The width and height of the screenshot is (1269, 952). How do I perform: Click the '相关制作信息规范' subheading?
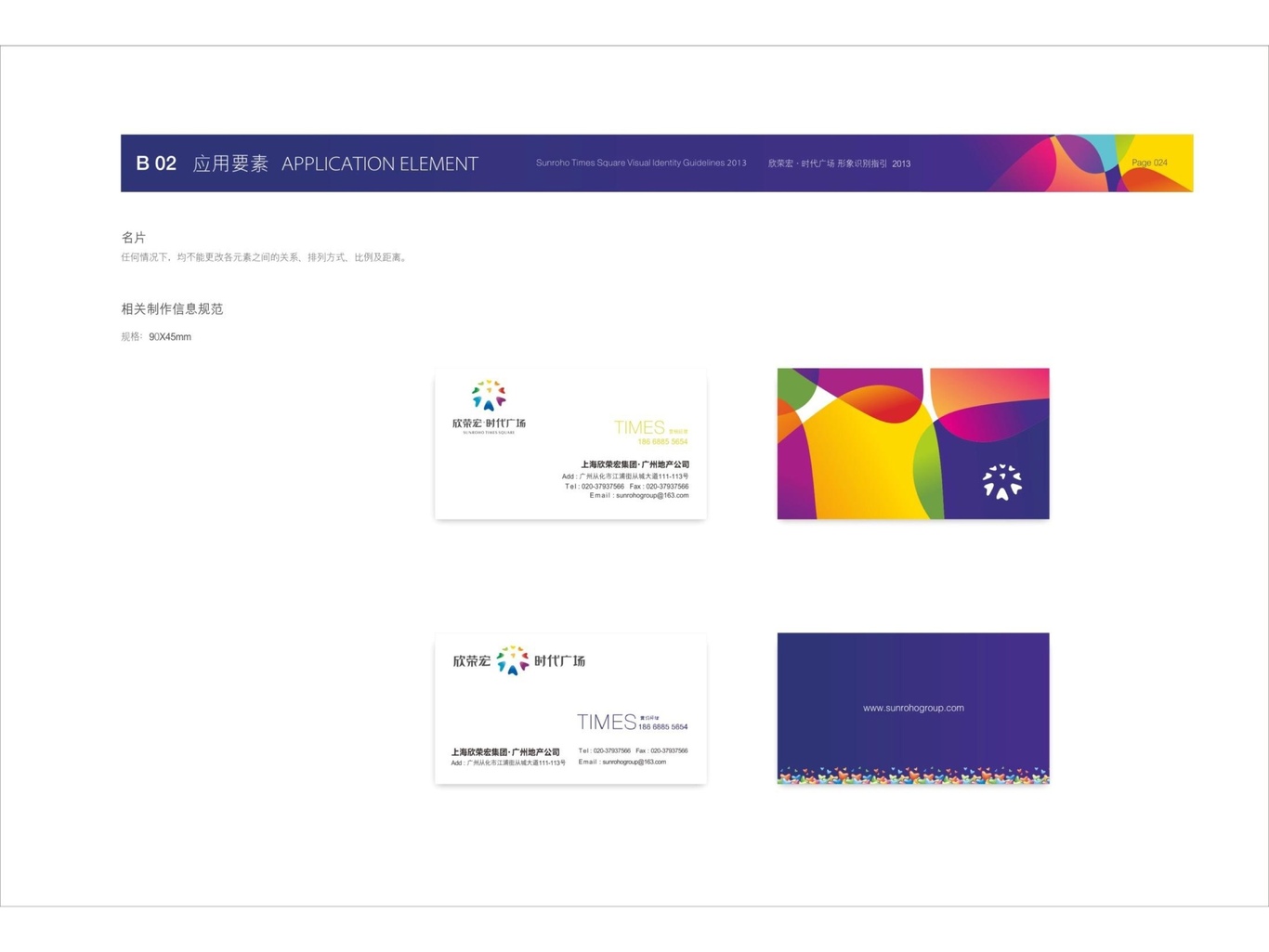coord(172,308)
